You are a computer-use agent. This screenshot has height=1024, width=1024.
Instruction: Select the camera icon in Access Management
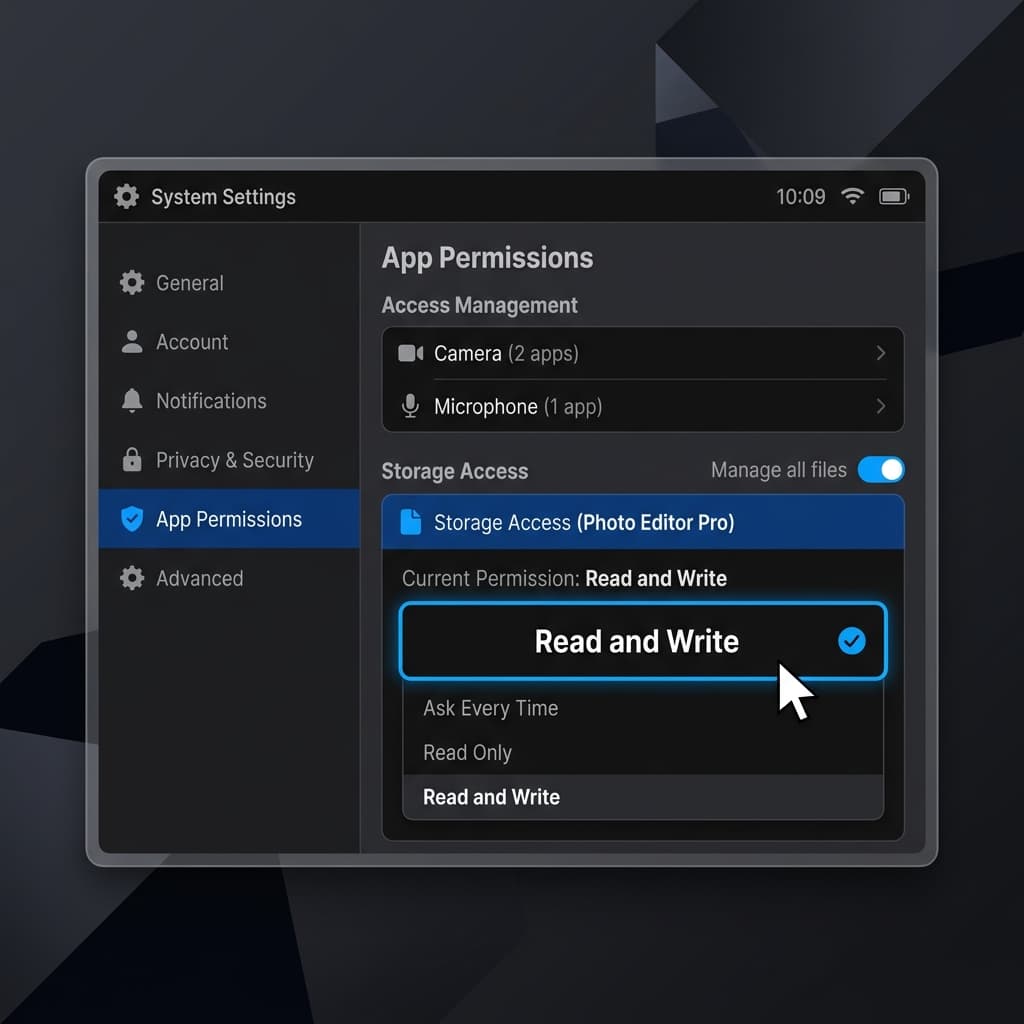click(411, 353)
